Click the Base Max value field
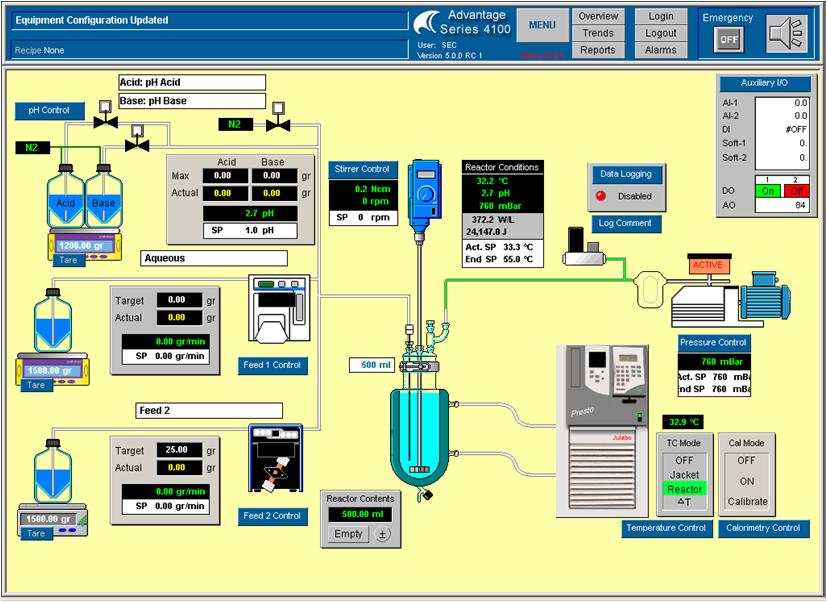The image size is (827, 602). point(274,176)
